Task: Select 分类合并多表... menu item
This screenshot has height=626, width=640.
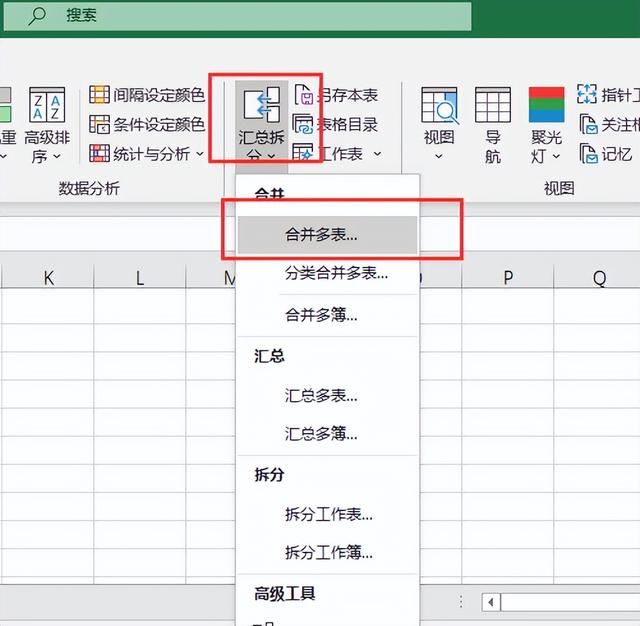Action: coord(327,273)
